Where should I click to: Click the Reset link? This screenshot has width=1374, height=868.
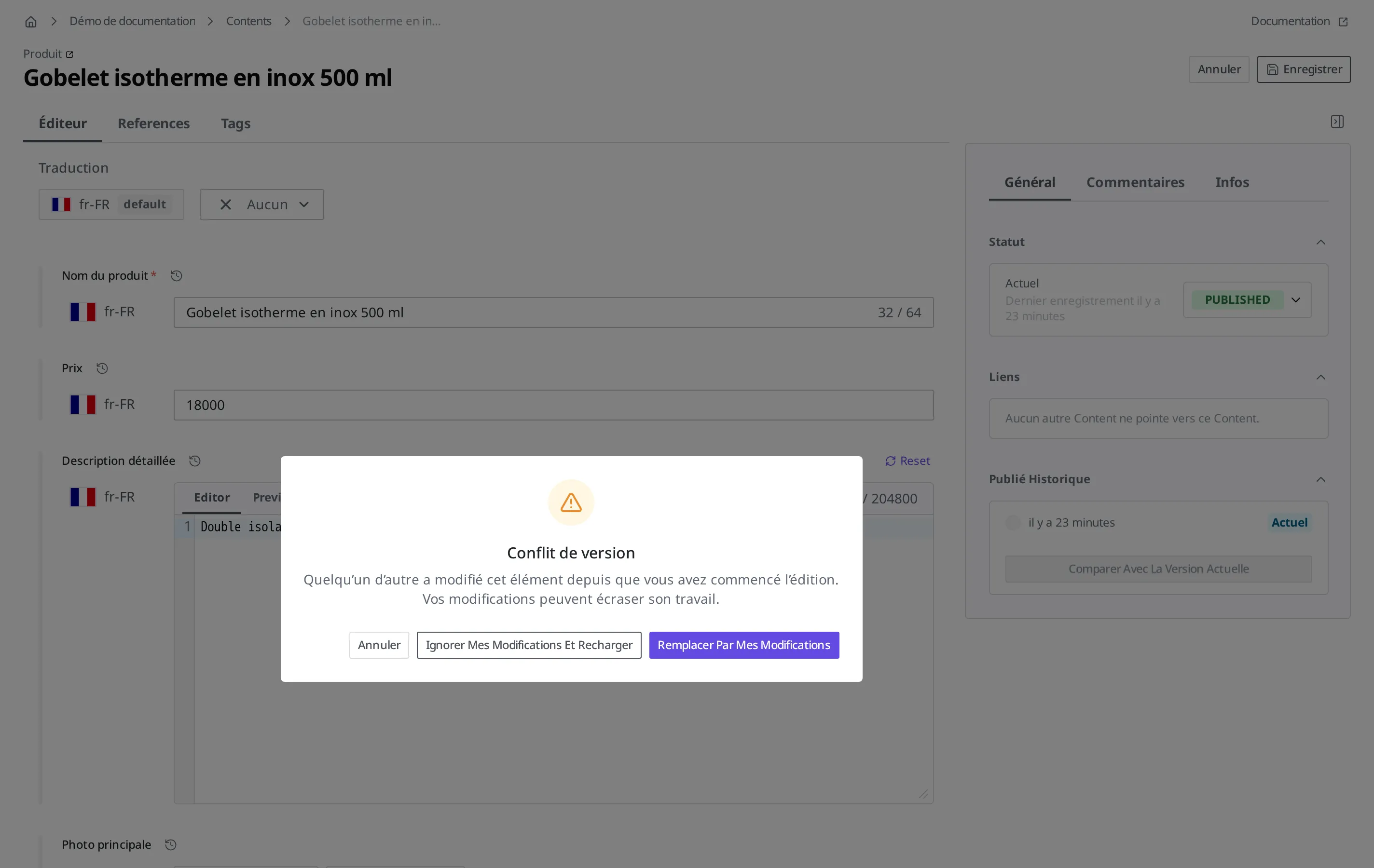[907, 461]
